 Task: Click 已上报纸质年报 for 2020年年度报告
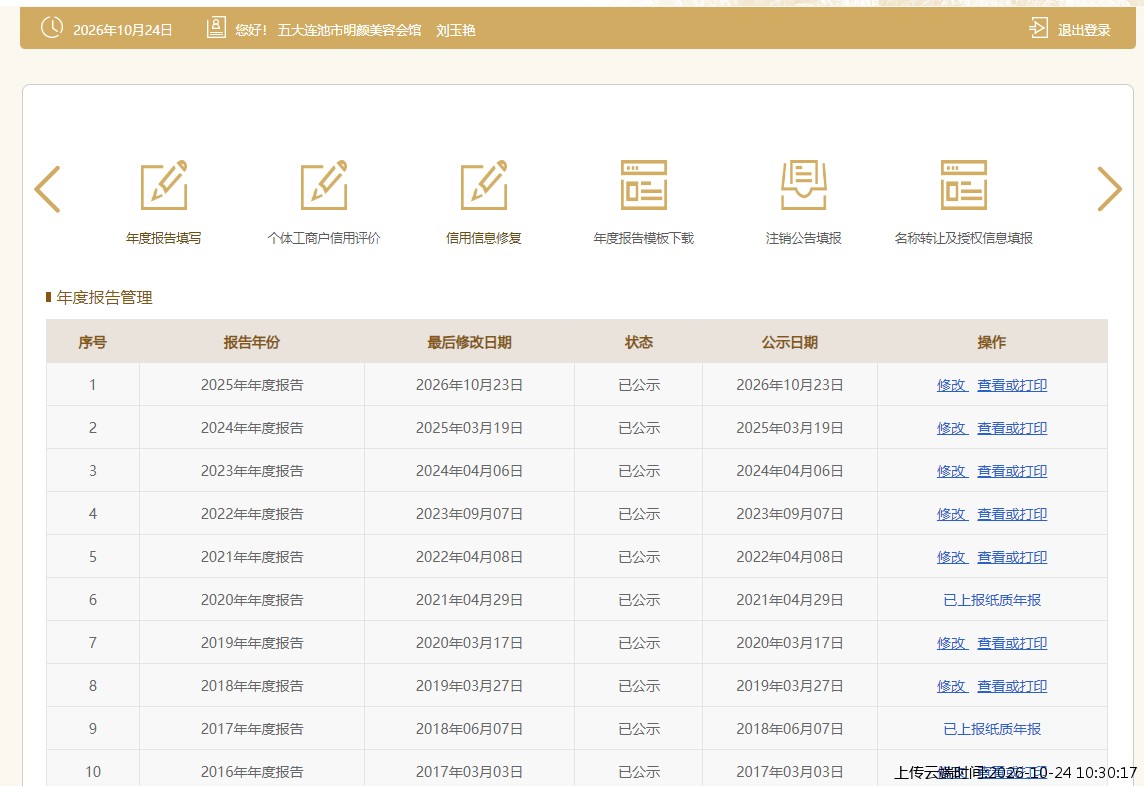tap(992, 600)
